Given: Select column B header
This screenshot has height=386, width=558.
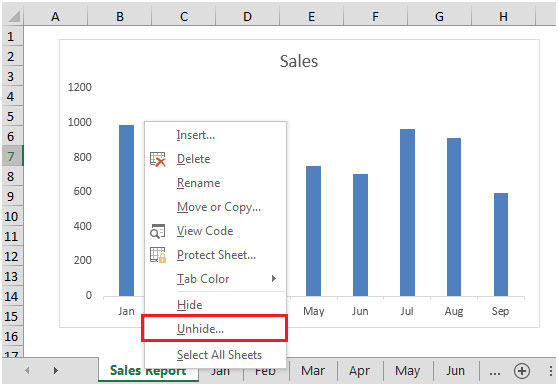Looking at the screenshot, I should pos(120,16).
